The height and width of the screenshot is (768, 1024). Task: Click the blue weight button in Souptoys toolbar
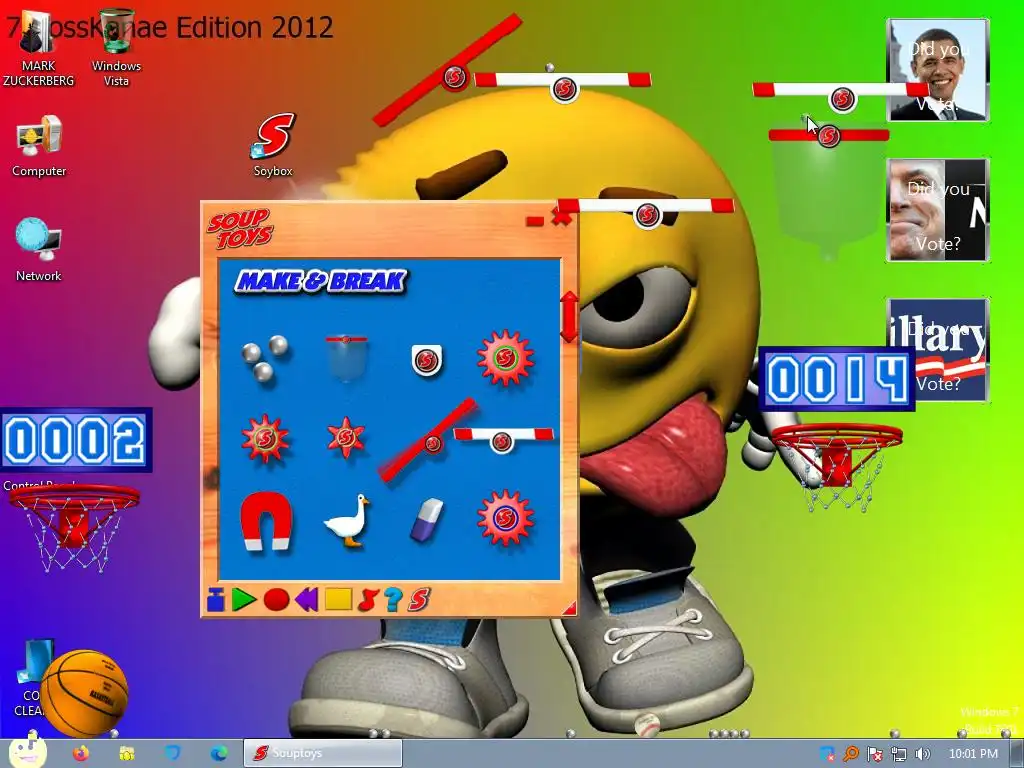[216, 599]
